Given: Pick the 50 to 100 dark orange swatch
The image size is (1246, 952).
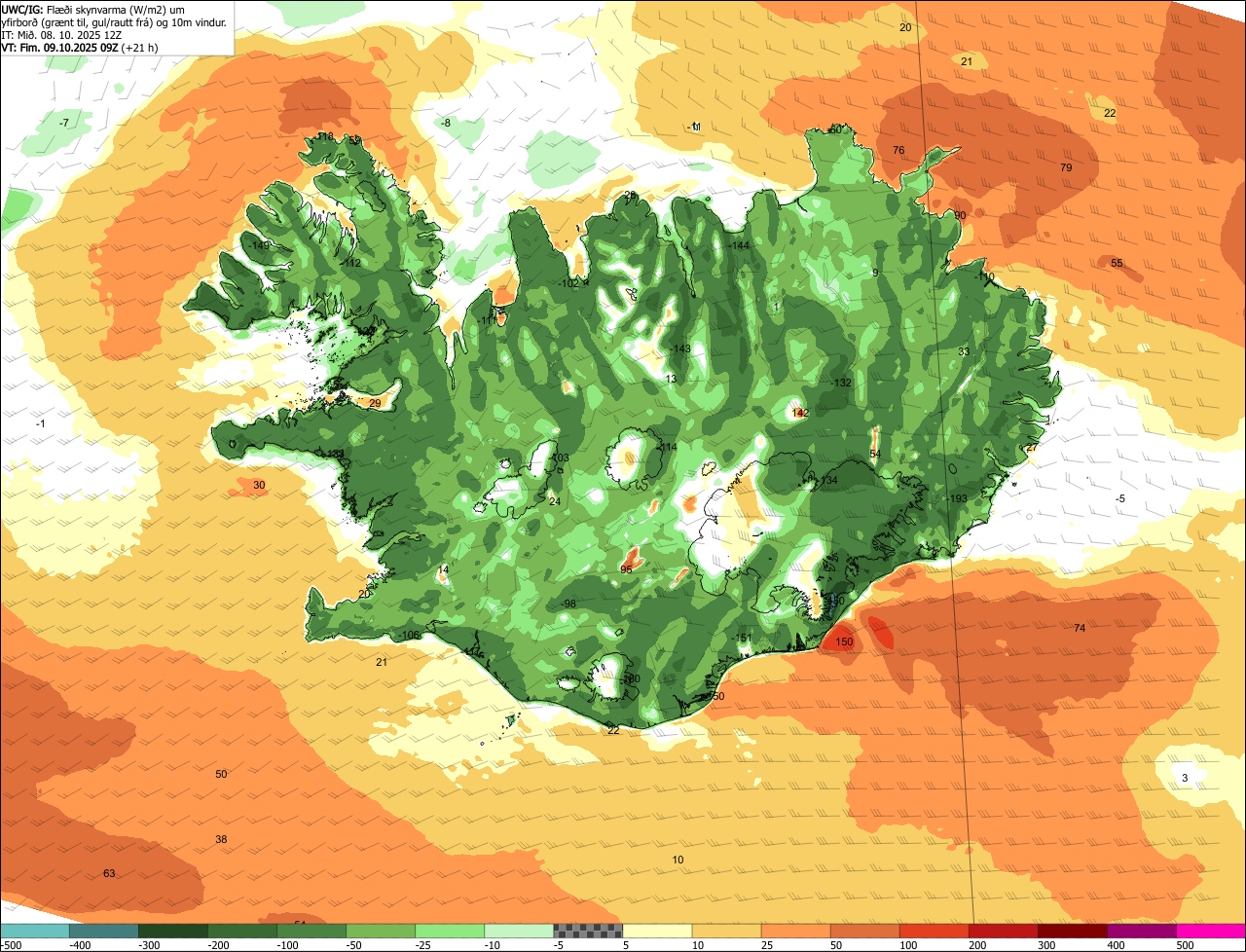Looking at the screenshot, I should tap(864, 931).
